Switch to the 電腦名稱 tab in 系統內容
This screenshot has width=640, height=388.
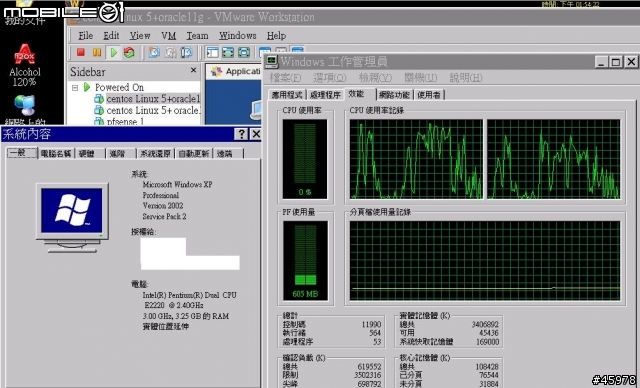coord(56,154)
